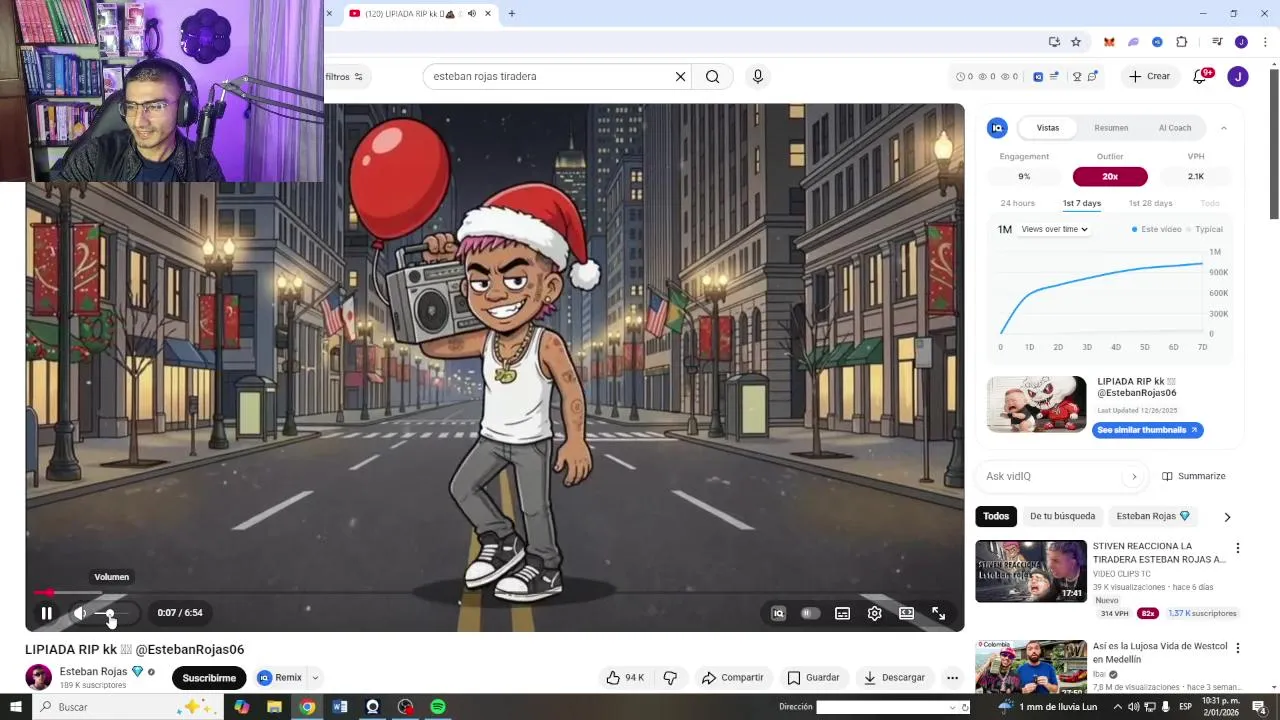Select the 1st 7 days range
Image resolution: width=1280 pixels, height=720 pixels.
click(x=1081, y=203)
